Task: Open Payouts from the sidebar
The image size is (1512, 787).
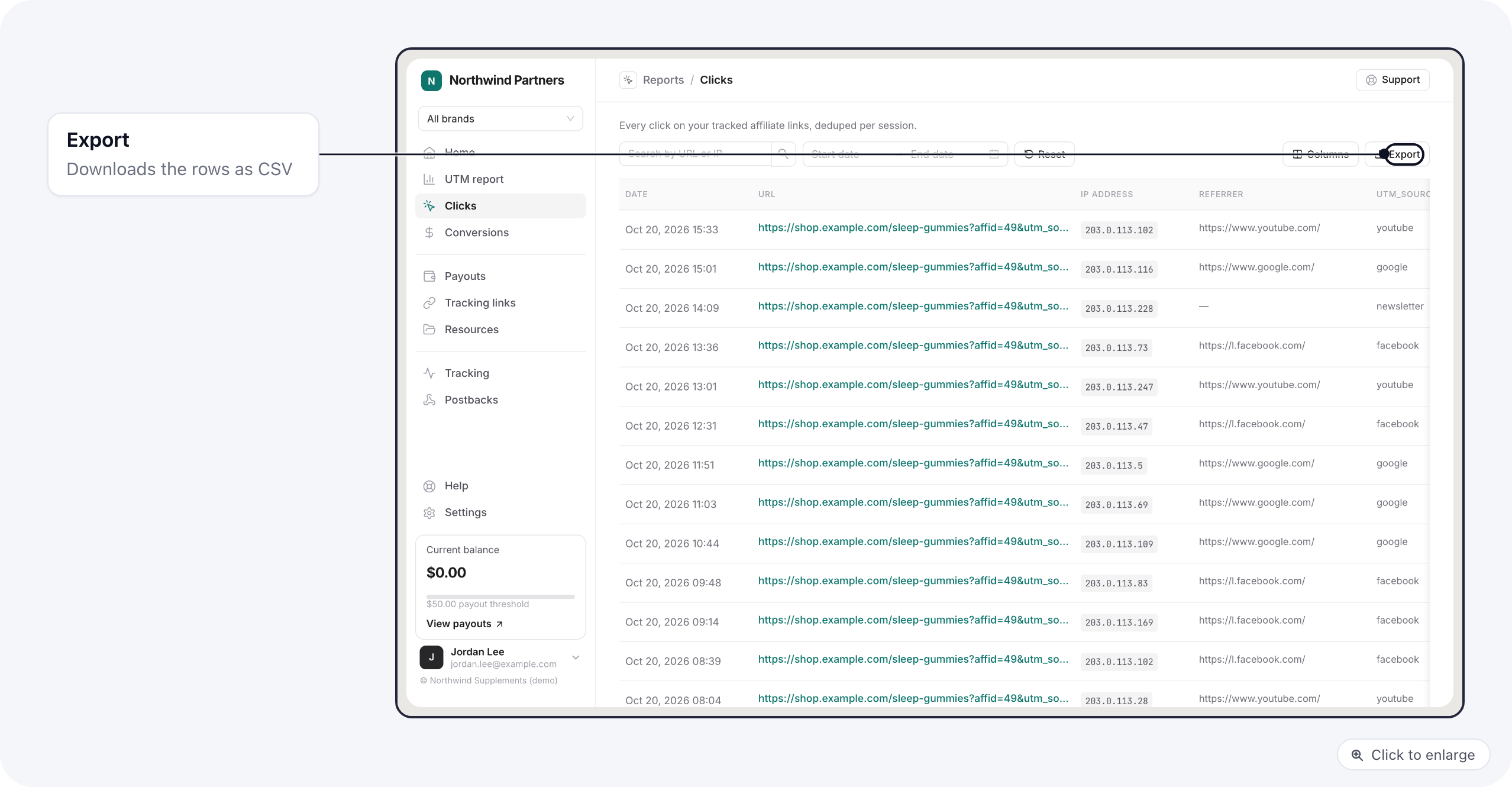Action: pos(500,276)
